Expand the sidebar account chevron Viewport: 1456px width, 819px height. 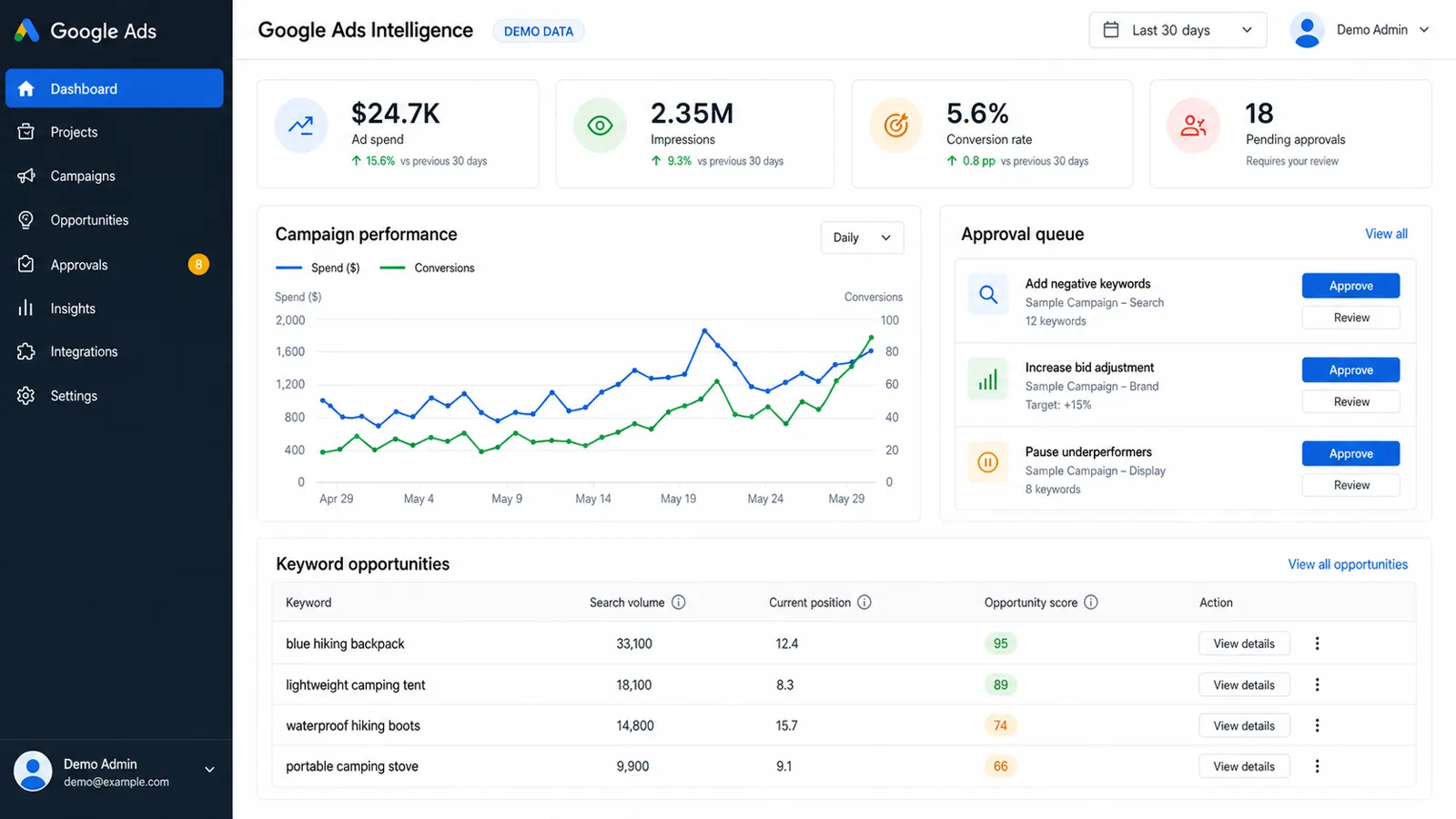coord(209,770)
